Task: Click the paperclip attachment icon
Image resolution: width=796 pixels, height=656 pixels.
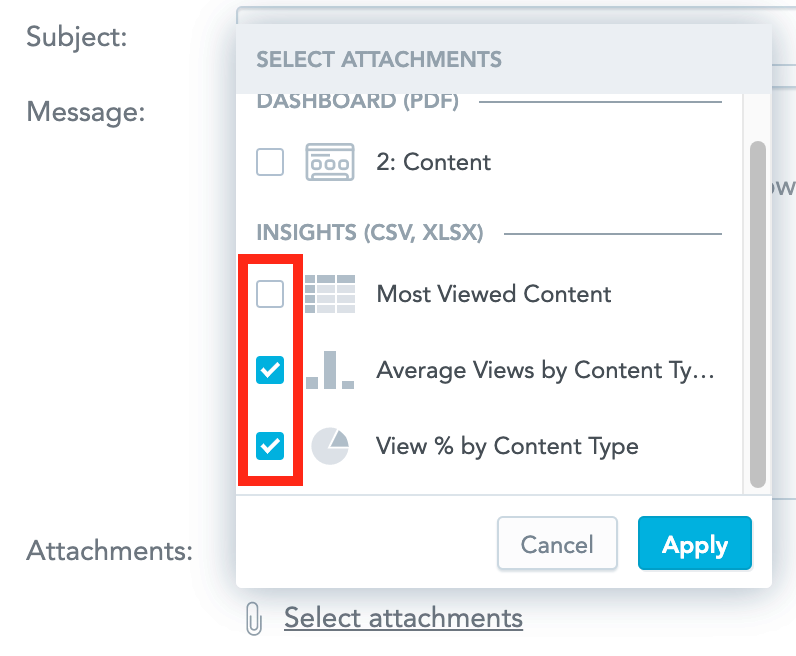Action: [254, 620]
